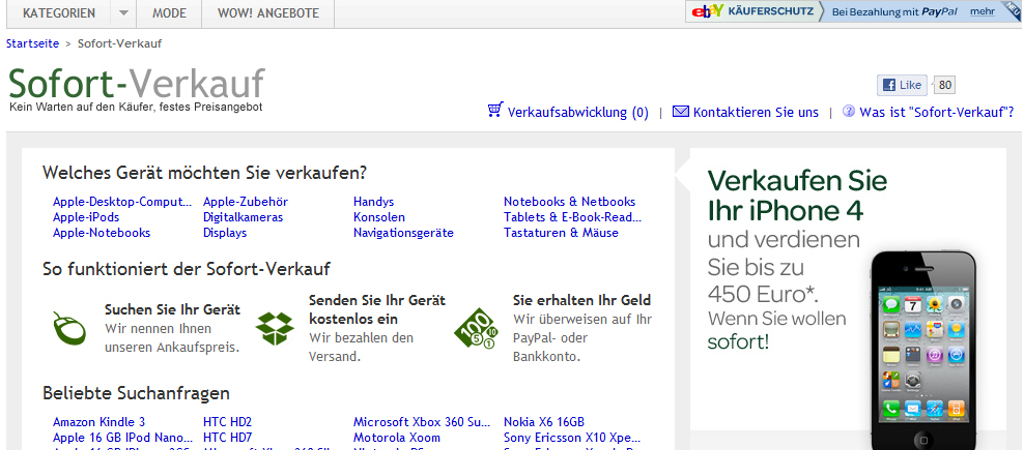Open the 'mehr' link in PayPal banner
Image resolution: width=1024 pixels, height=450 pixels.
pyautogui.click(x=982, y=12)
